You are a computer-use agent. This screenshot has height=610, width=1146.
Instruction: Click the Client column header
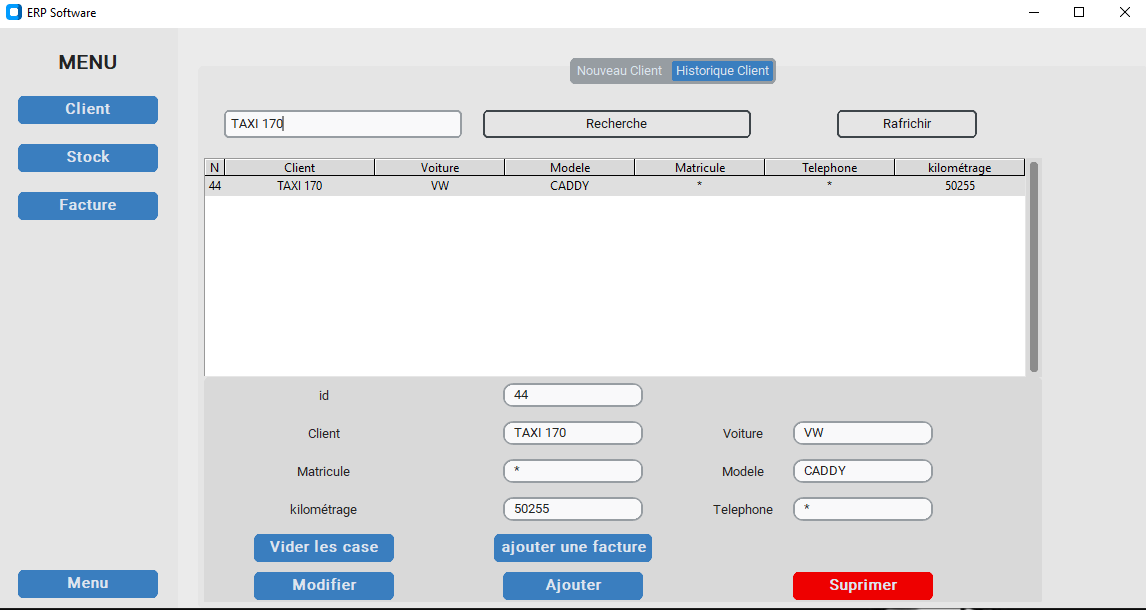tap(300, 166)
